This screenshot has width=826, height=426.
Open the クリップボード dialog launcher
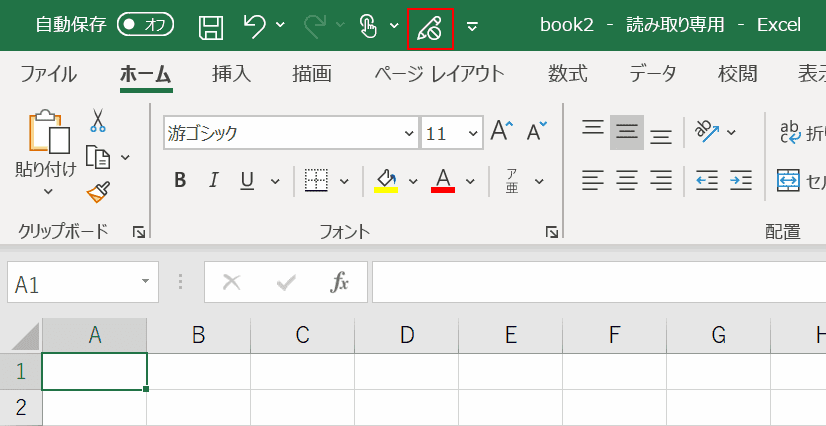pyautogui.click(x=139, y=232)
